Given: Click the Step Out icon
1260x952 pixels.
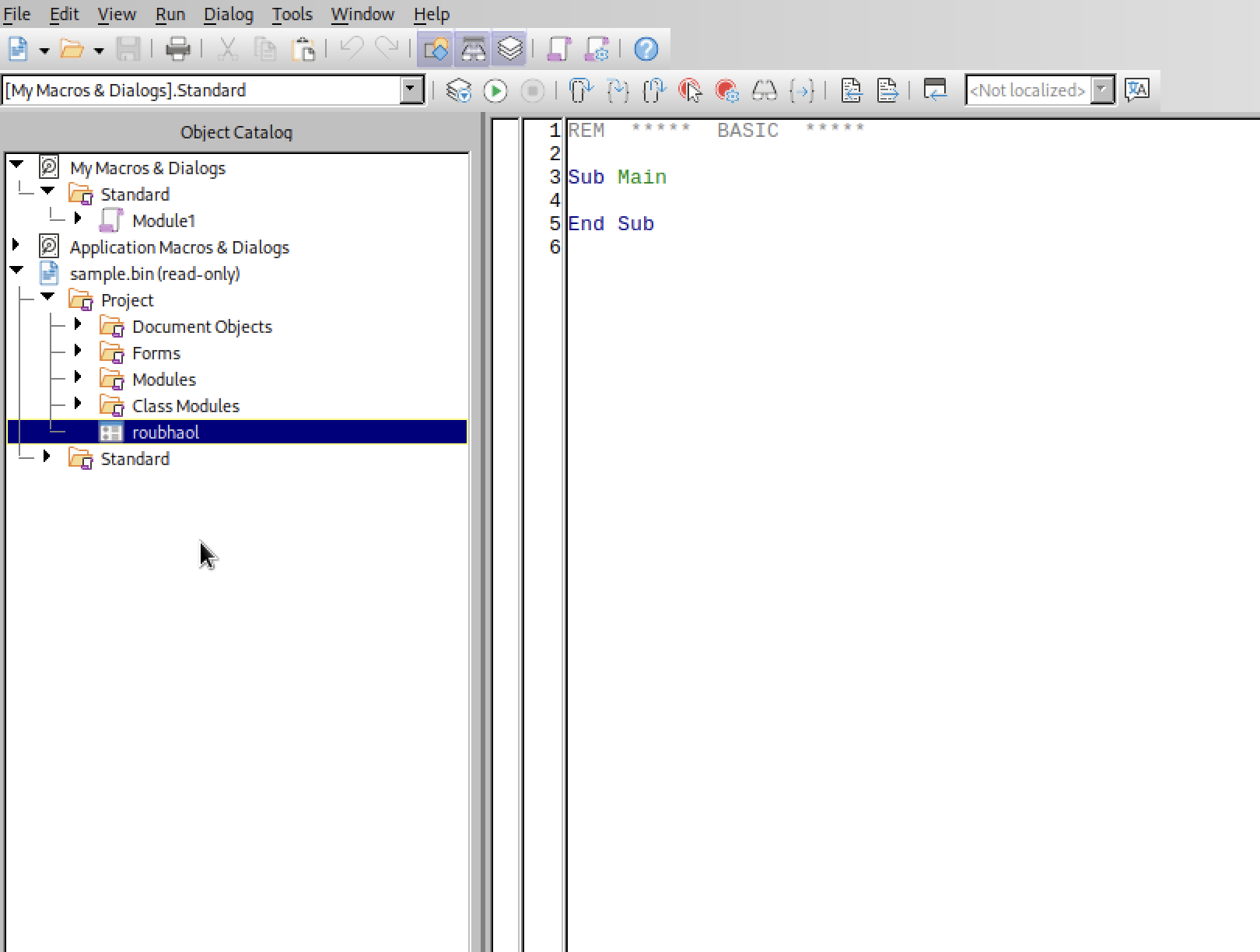Looking at the screenshot, I should click(654, 90).
